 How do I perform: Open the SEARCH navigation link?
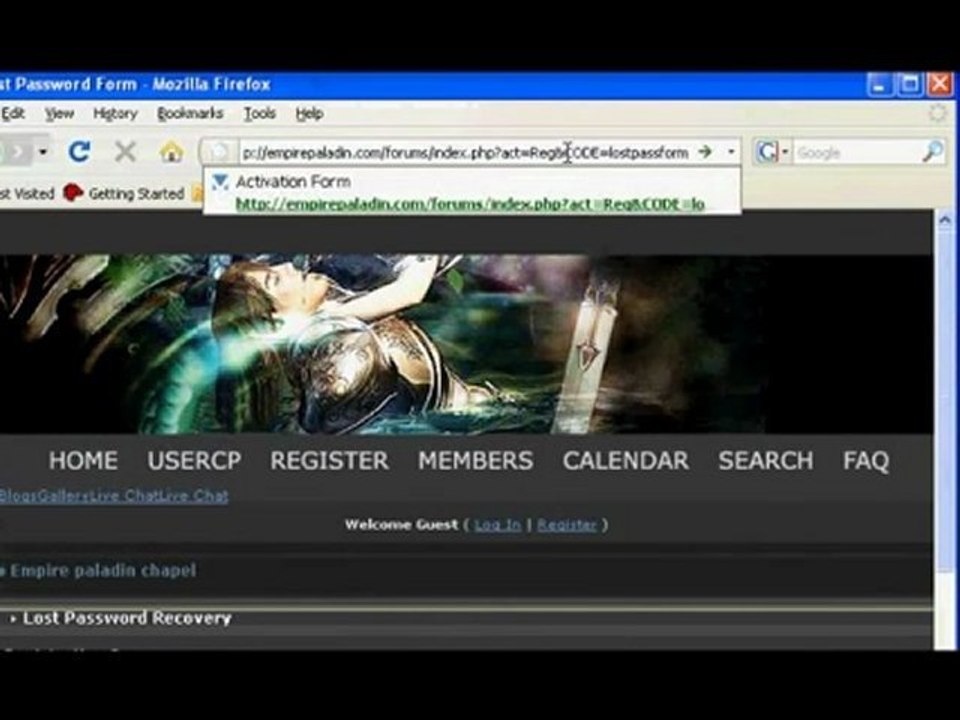point(766,460)
